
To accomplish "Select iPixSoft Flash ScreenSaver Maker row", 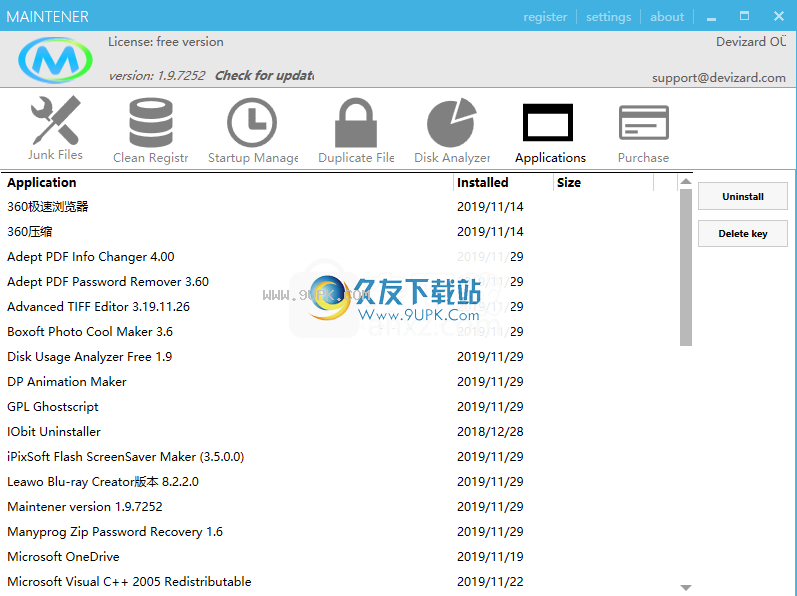I will point(340,456).
